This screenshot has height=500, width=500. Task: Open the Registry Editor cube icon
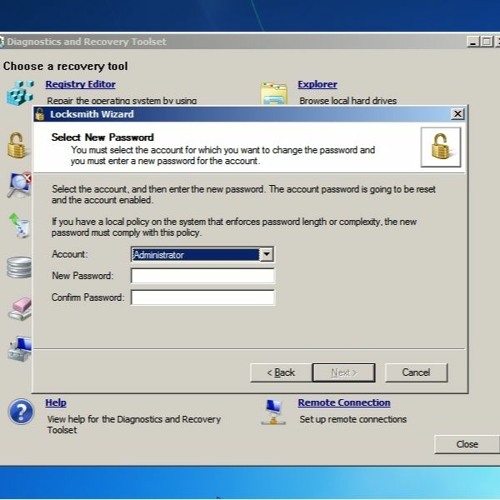tap(20, 93)
